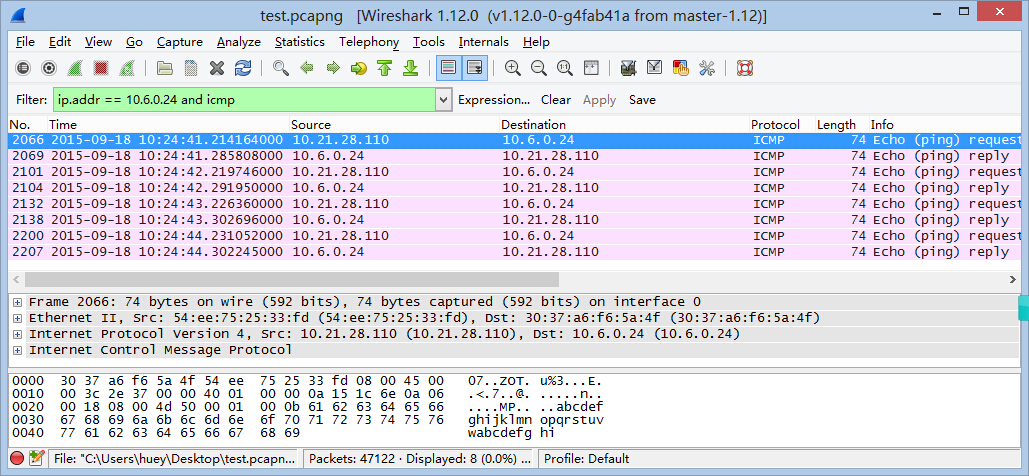1029x476 pixels.
Task: Open the Internals menu
Action: [484, 42]
